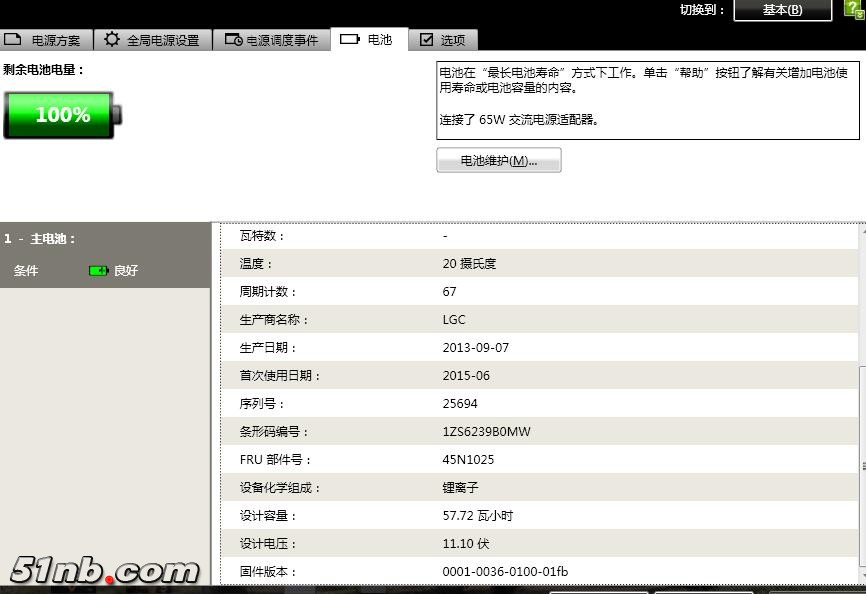Click the gear icon on 全局电源设置 tab
This screenshot has width=866, height=594.
(x=112, y=39)
